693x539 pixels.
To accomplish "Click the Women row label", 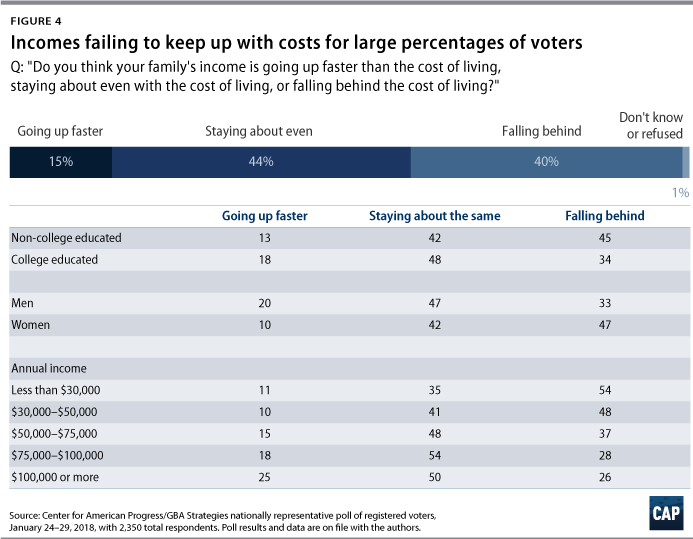I will coord(30,325).
